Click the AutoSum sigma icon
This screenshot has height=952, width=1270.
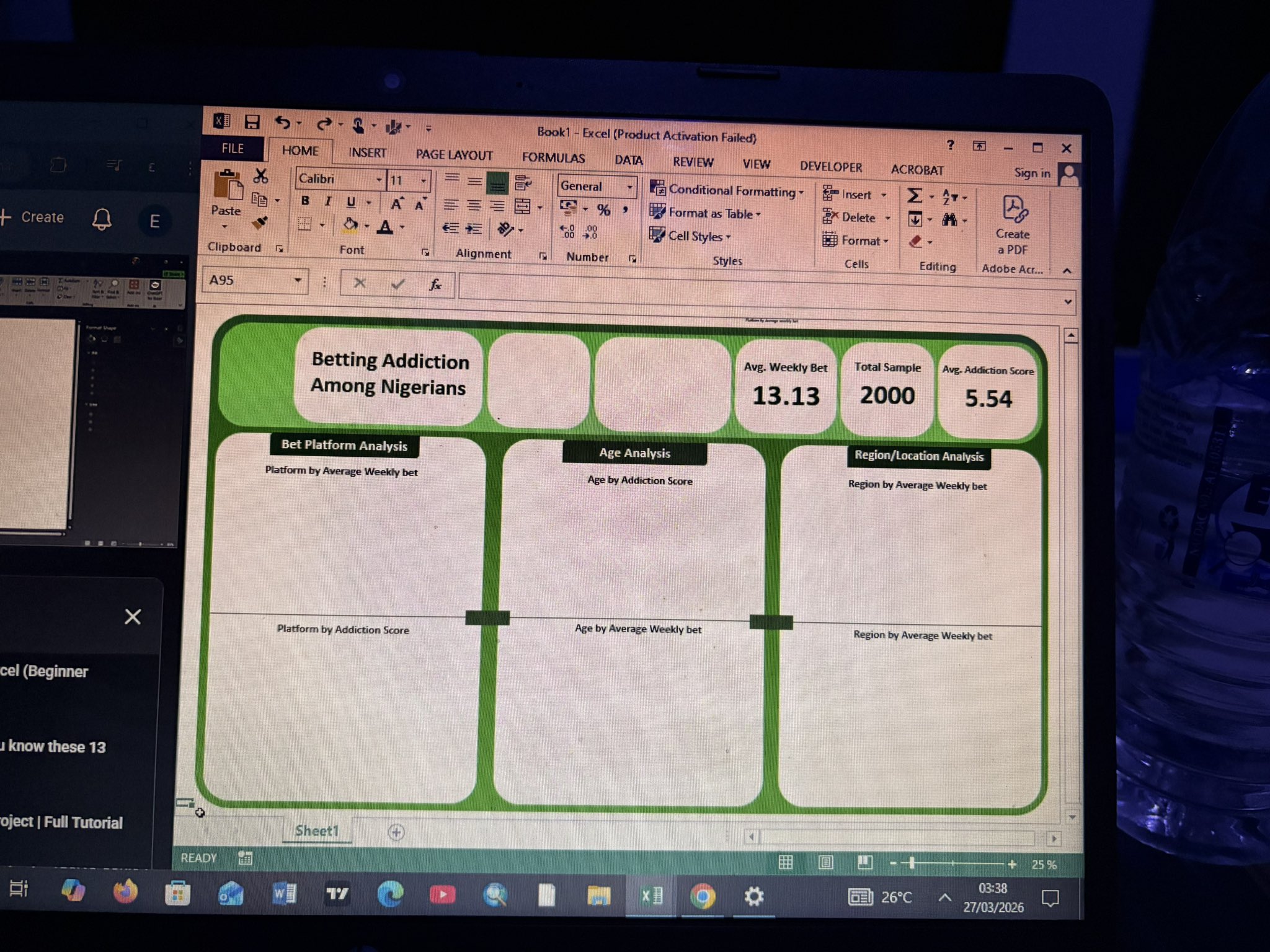[914, 196]
